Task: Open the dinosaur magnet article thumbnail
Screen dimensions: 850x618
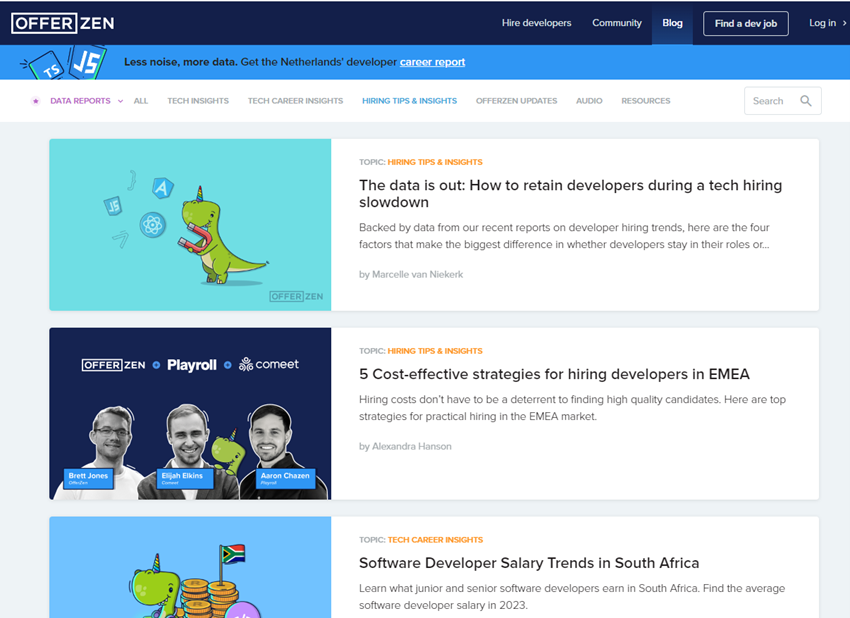Action: (190, 224)
